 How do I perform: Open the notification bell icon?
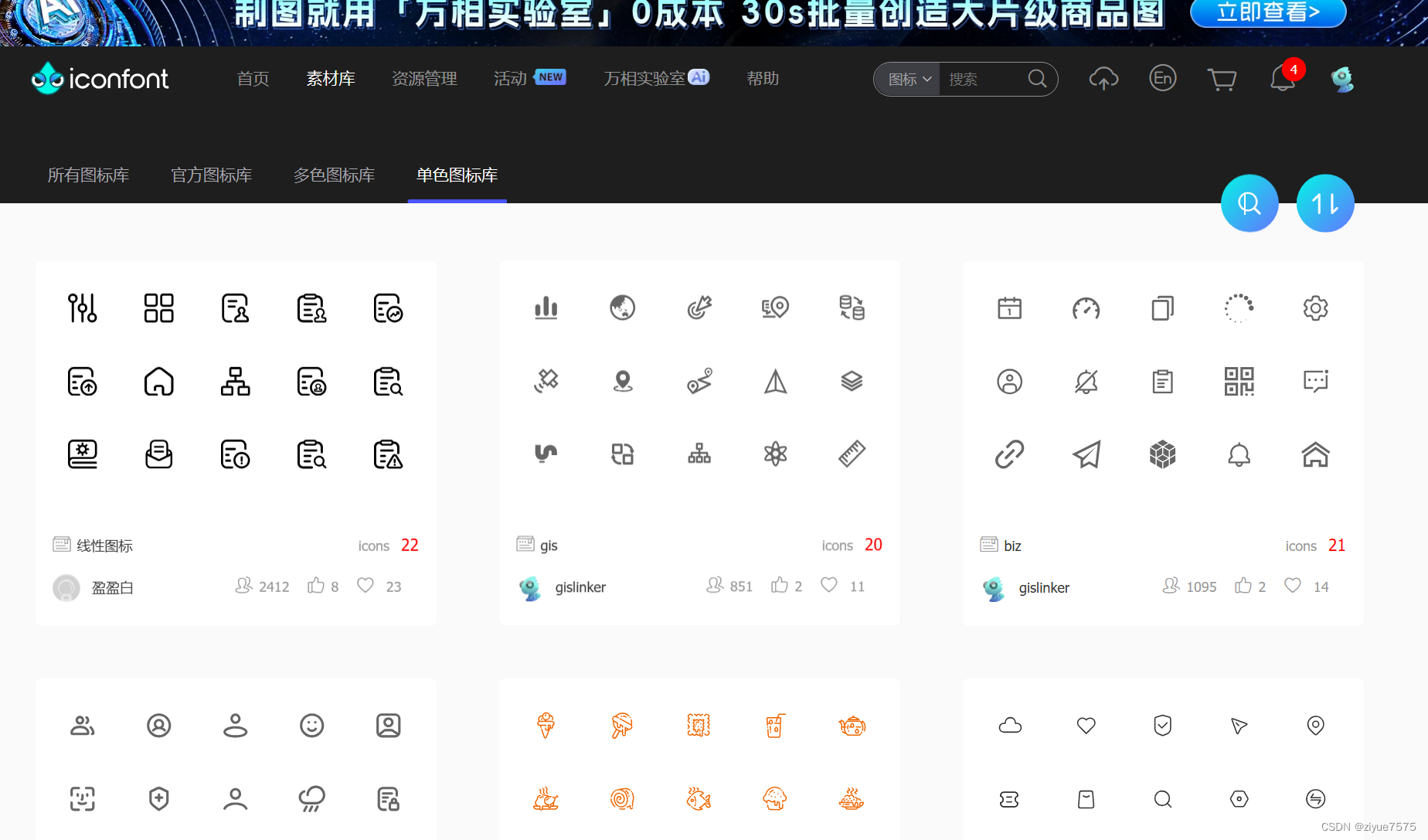pos(1282,79)
